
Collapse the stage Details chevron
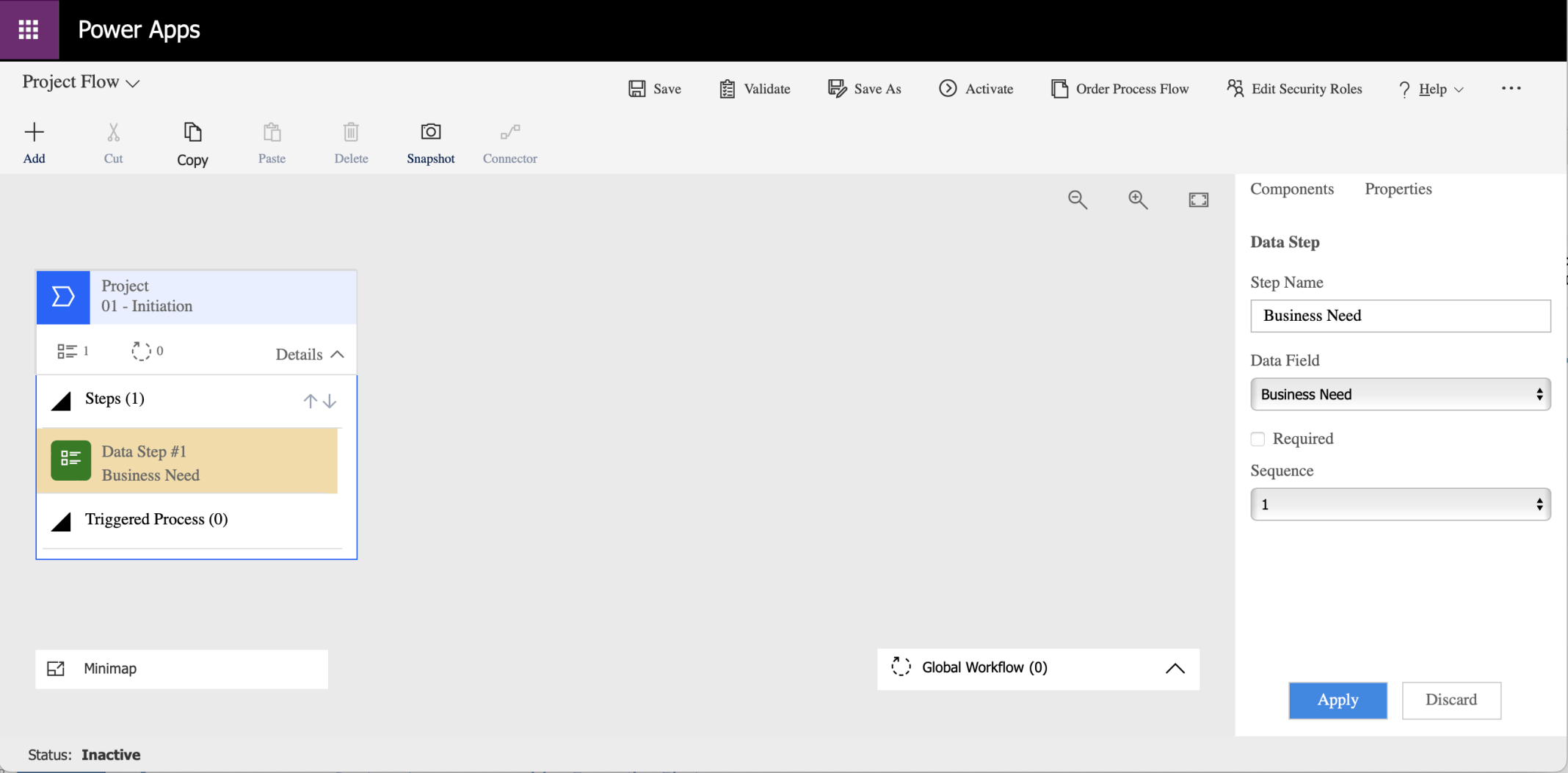[337, 355]
